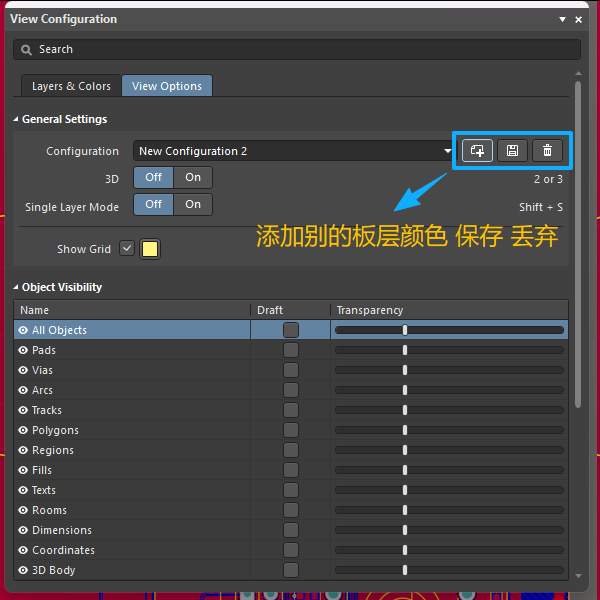Adjust the Pads transparency slider
This screenshot has width=600, height=600.
coord(449,350)
